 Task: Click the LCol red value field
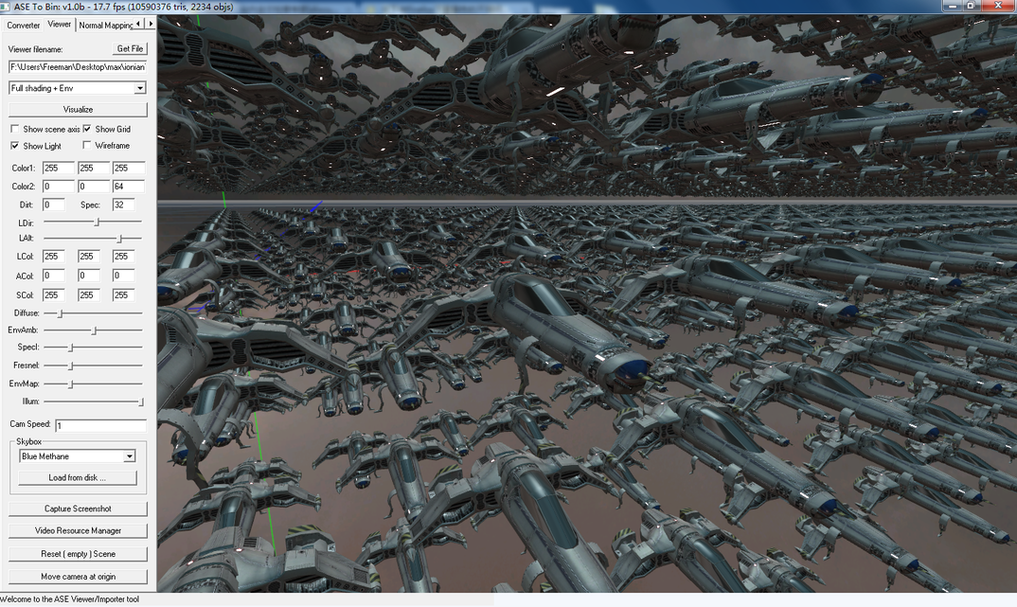click(x=53, y=257)
